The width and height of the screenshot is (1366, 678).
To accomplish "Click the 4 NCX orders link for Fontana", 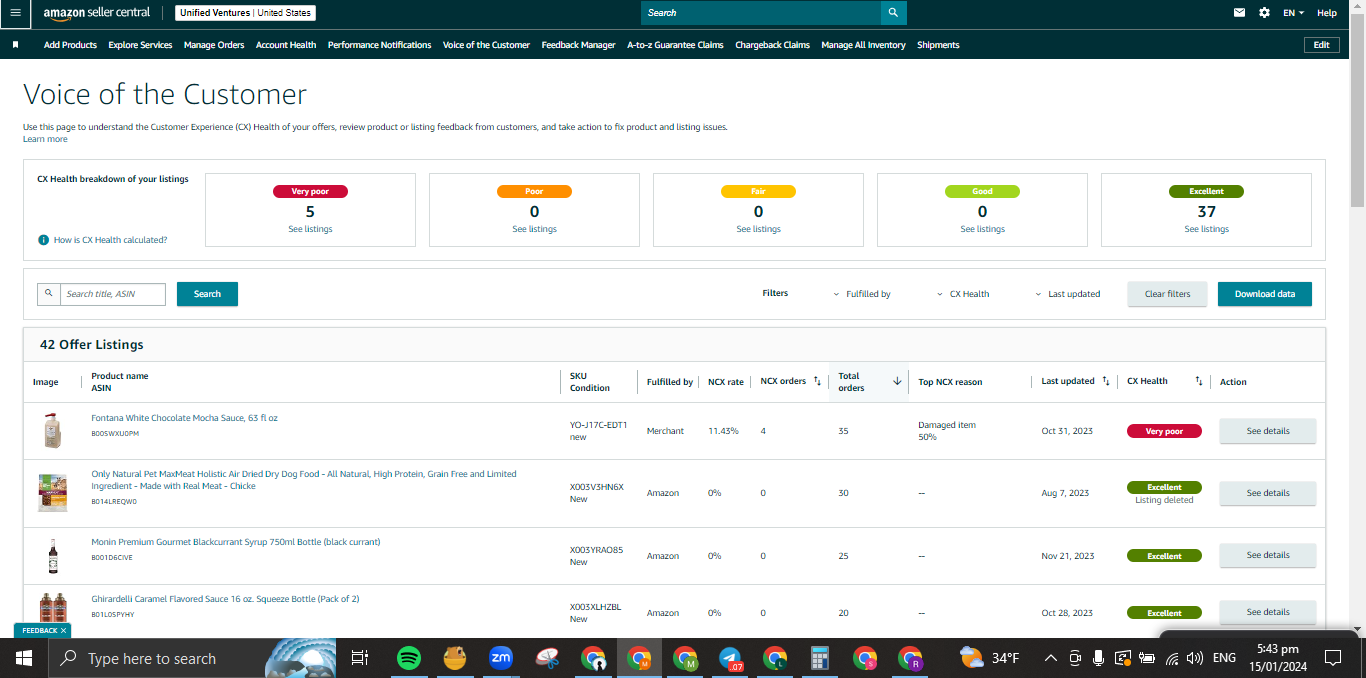I will point(763,431).
